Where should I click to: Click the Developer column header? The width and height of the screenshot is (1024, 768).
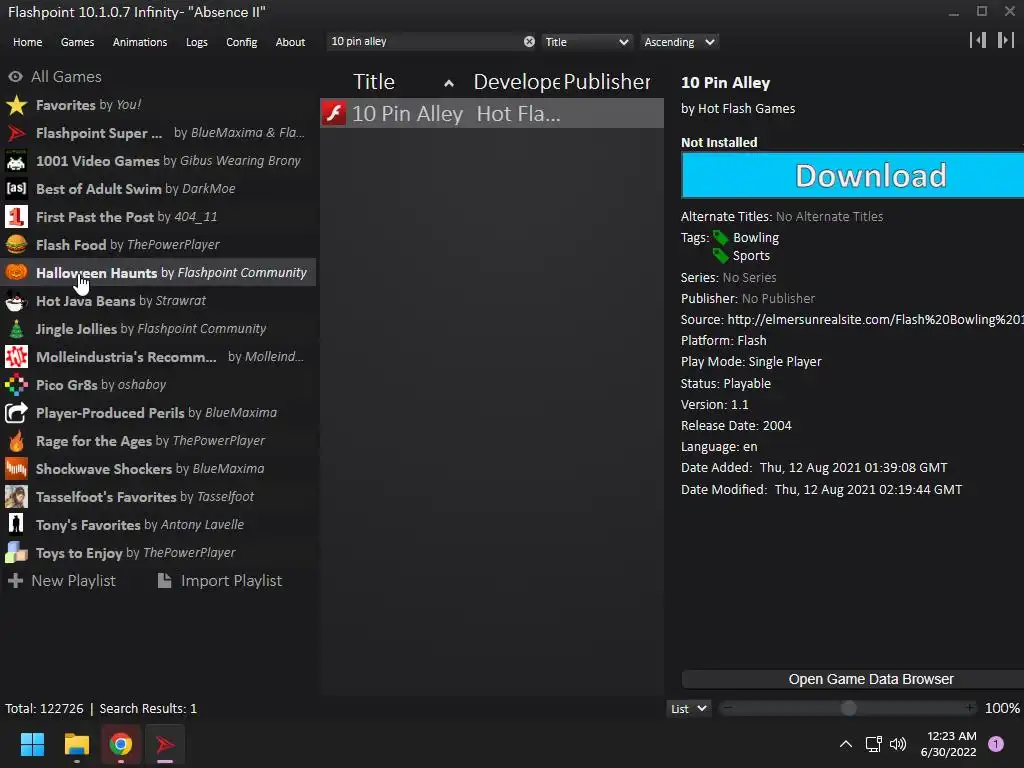pos(516,82)
